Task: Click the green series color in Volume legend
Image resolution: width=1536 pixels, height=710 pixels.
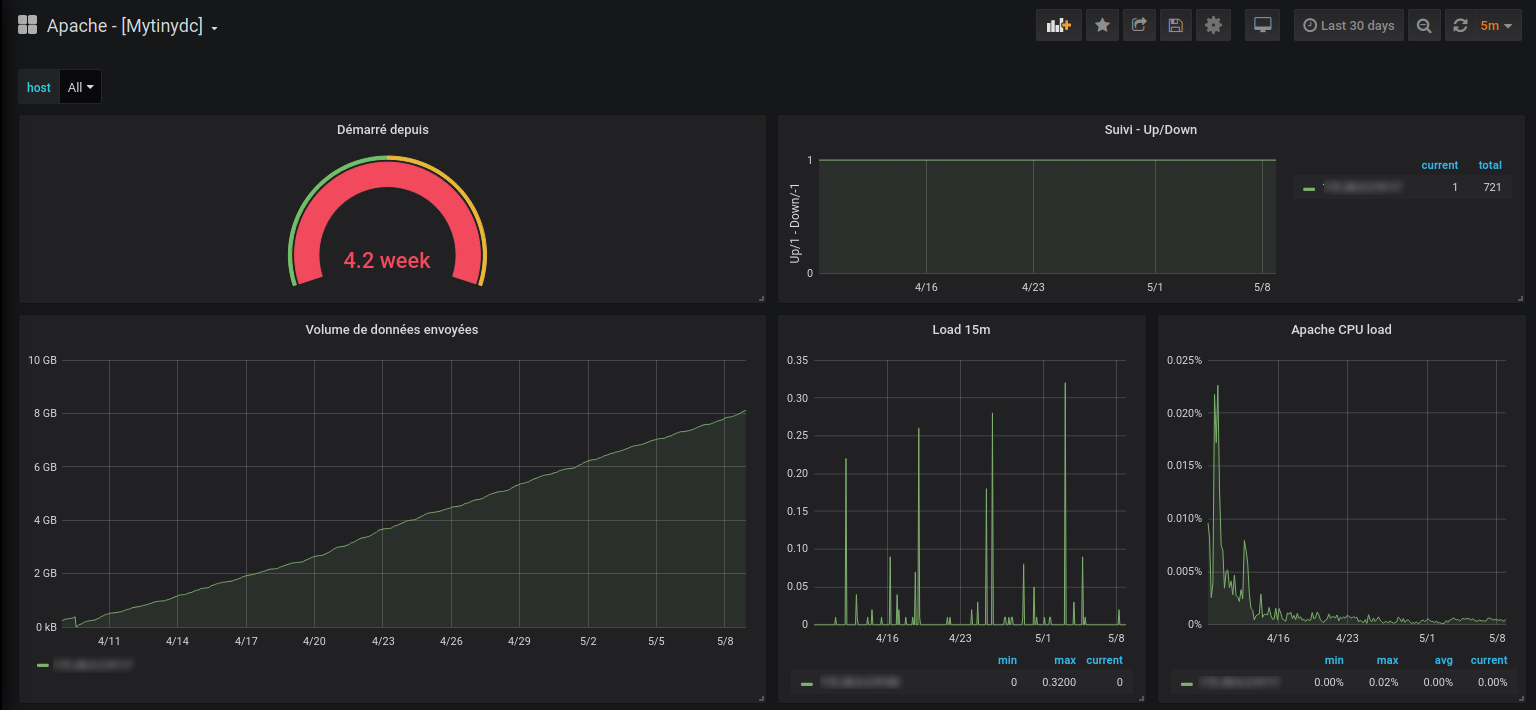Action: (x=43, y=665)
